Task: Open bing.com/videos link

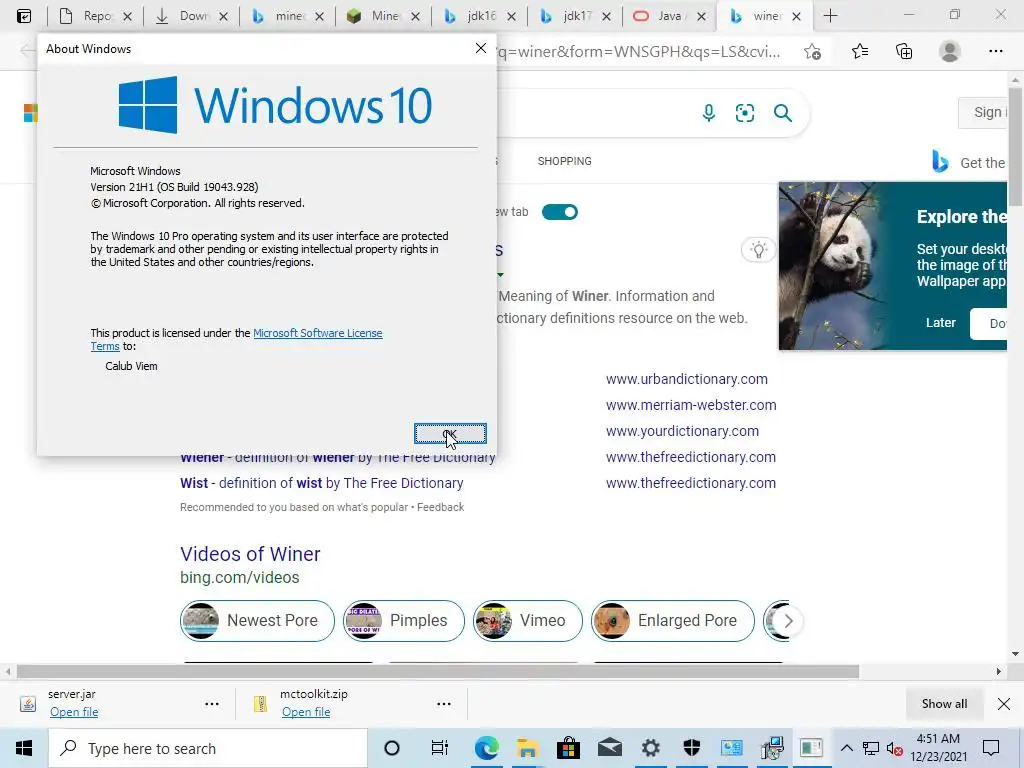Action: pos(240,578)
